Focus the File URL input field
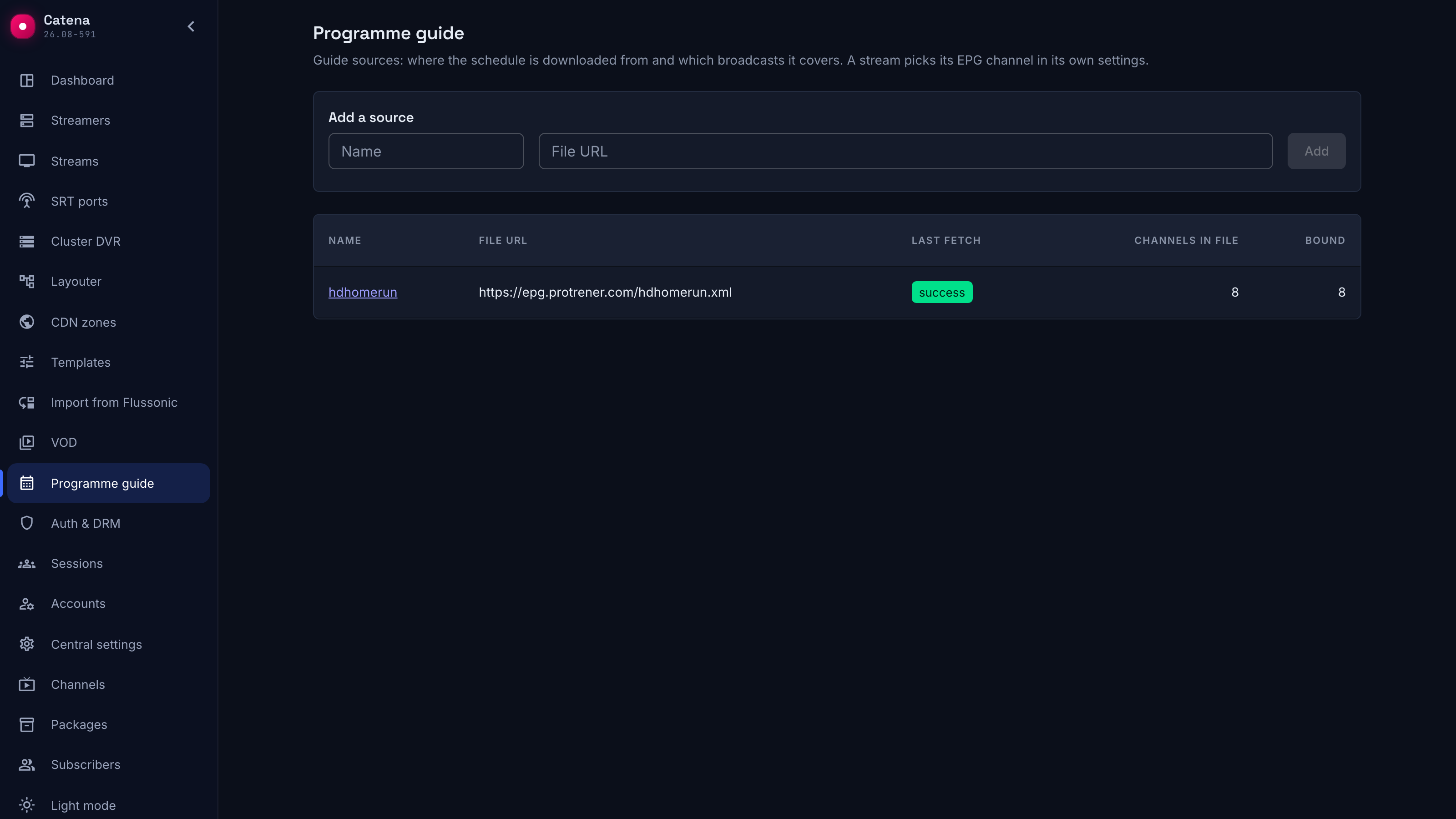 pyautogui.click(x=905, y=151)
